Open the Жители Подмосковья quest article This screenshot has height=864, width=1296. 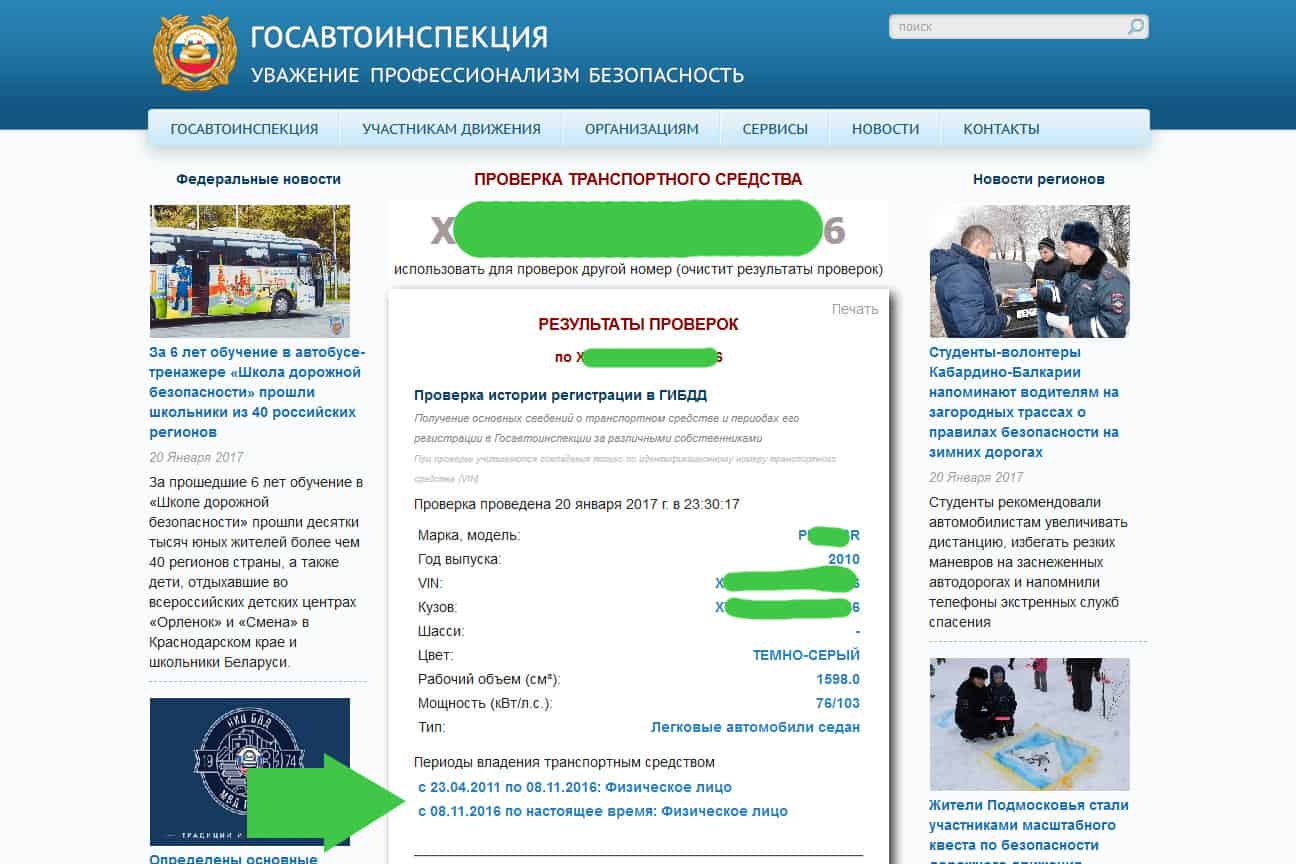[x=1028, y=825]
